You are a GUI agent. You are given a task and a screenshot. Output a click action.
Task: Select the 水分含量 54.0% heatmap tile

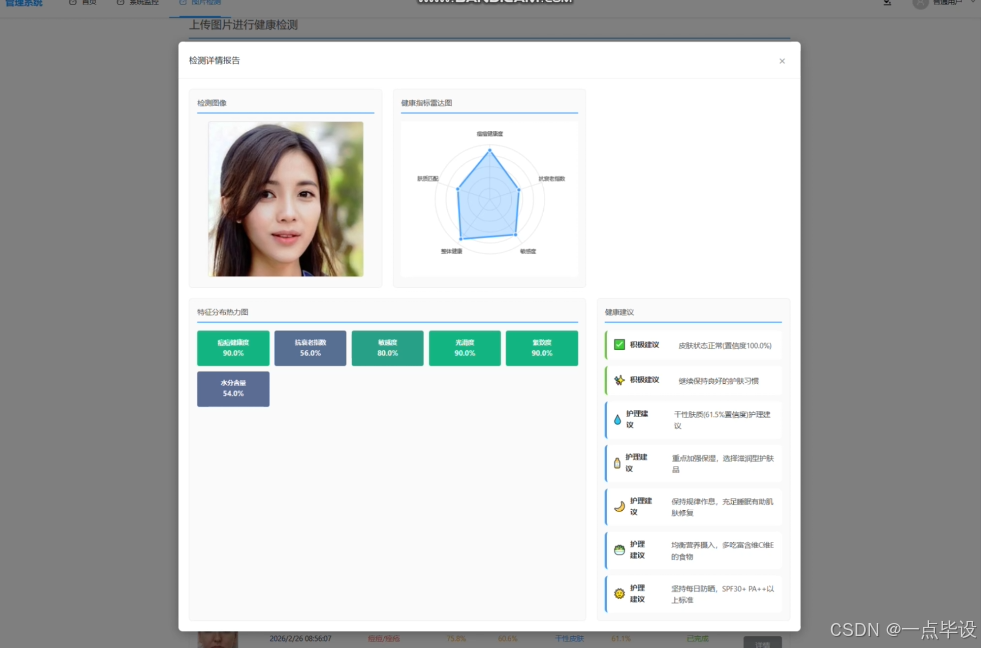233,389
